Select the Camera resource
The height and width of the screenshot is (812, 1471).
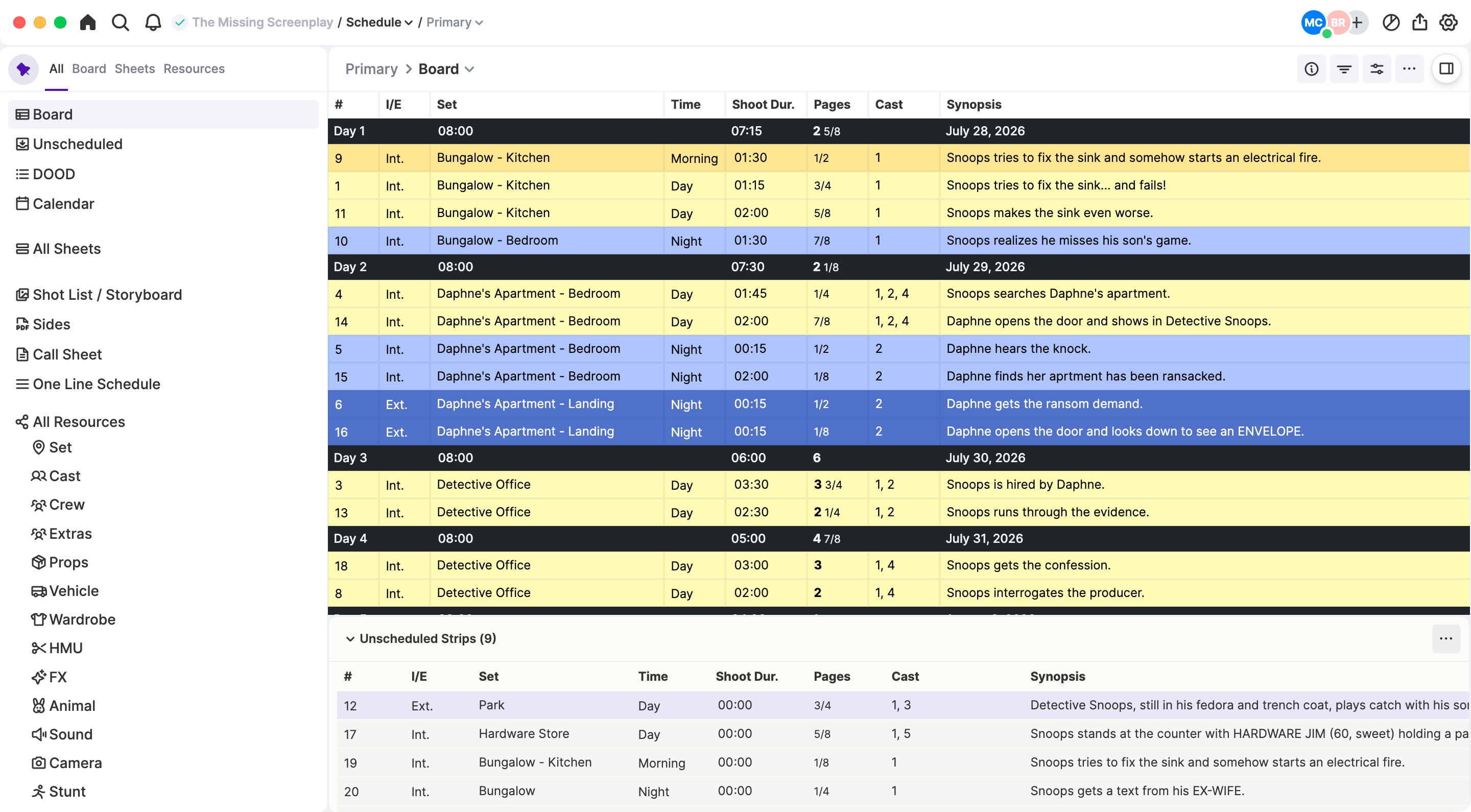click(76, 763)
